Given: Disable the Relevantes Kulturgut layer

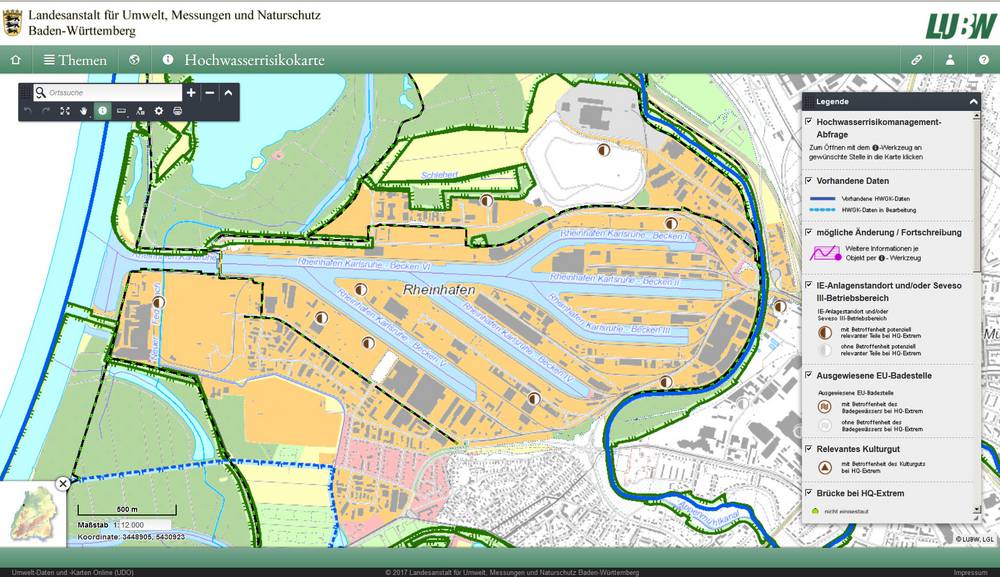Looking at the screenshot, I should tap(808, 449).
